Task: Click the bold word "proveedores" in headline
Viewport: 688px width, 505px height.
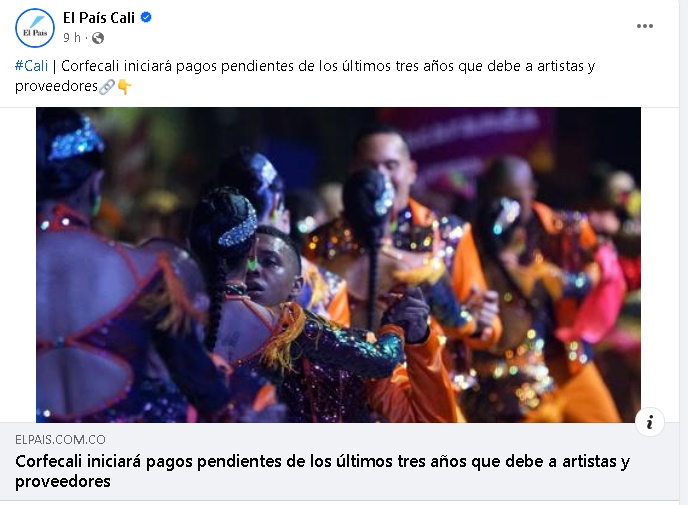Action: click(x=63, y=482)
